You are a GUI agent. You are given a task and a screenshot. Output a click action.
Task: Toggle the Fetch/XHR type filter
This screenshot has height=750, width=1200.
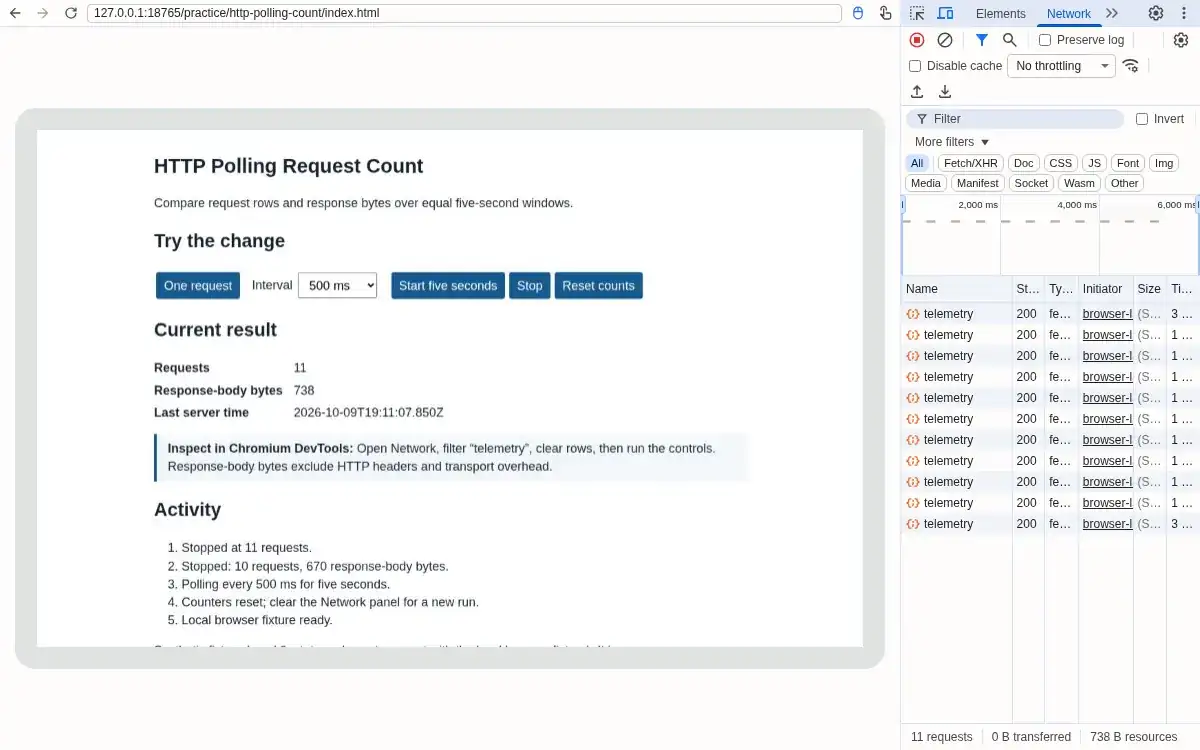[x=971, y=163]
